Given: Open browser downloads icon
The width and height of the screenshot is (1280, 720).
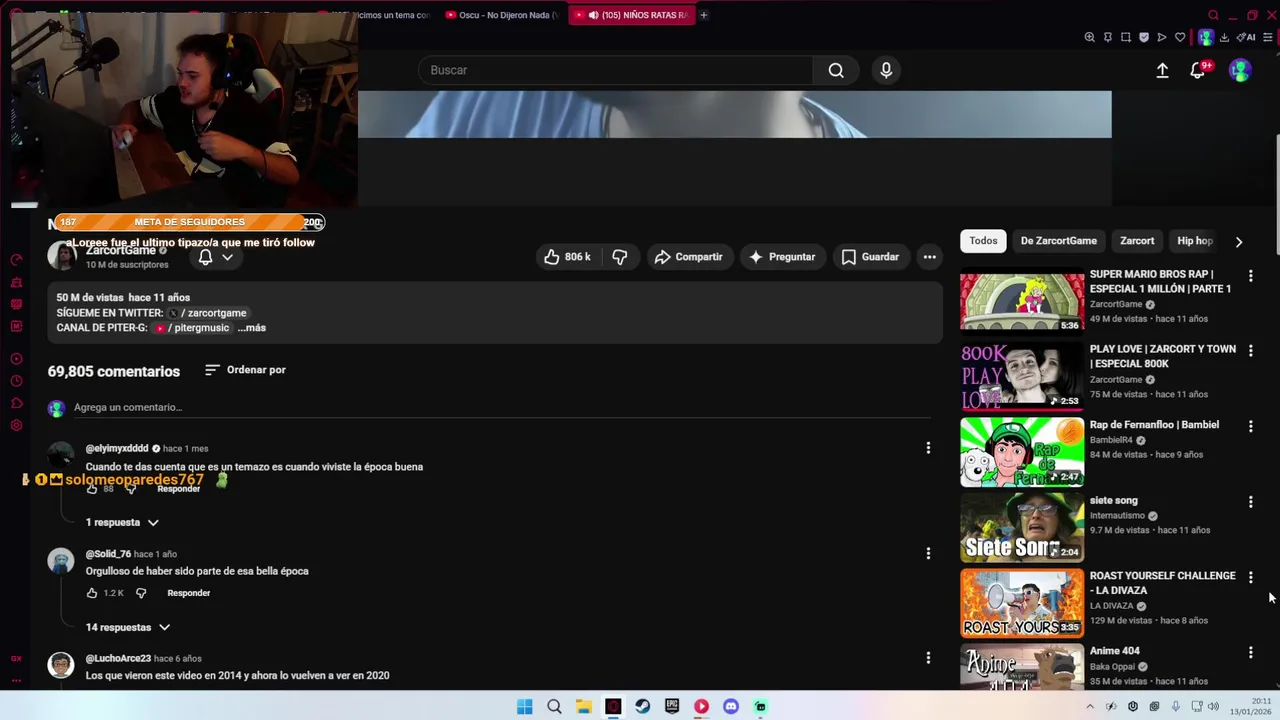Looking at the screenshot, I should [x=1224, y=37].
